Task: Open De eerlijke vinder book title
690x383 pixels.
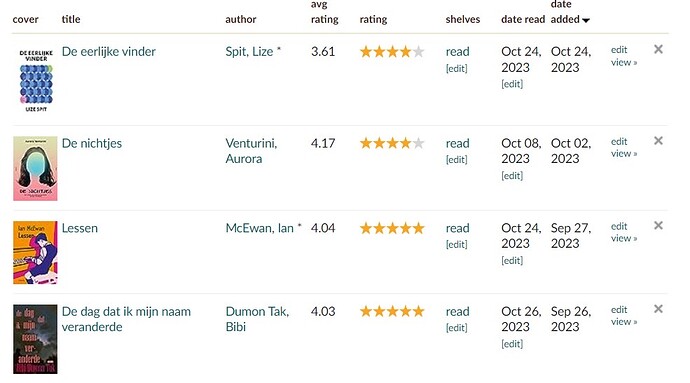Action: point(109,52)
